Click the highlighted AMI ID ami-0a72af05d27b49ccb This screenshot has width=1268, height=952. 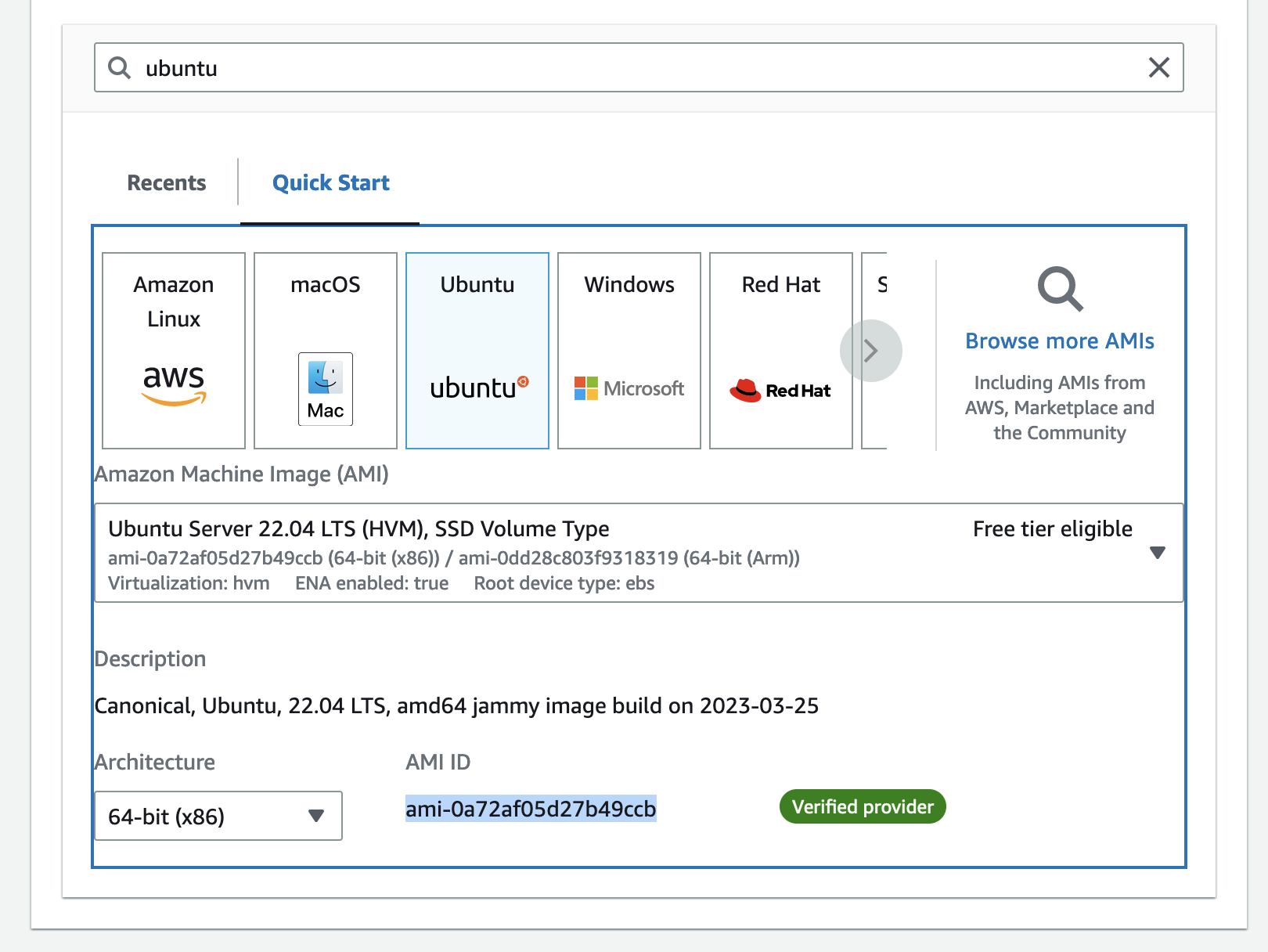pyautogui.click(x=531, y=808)
